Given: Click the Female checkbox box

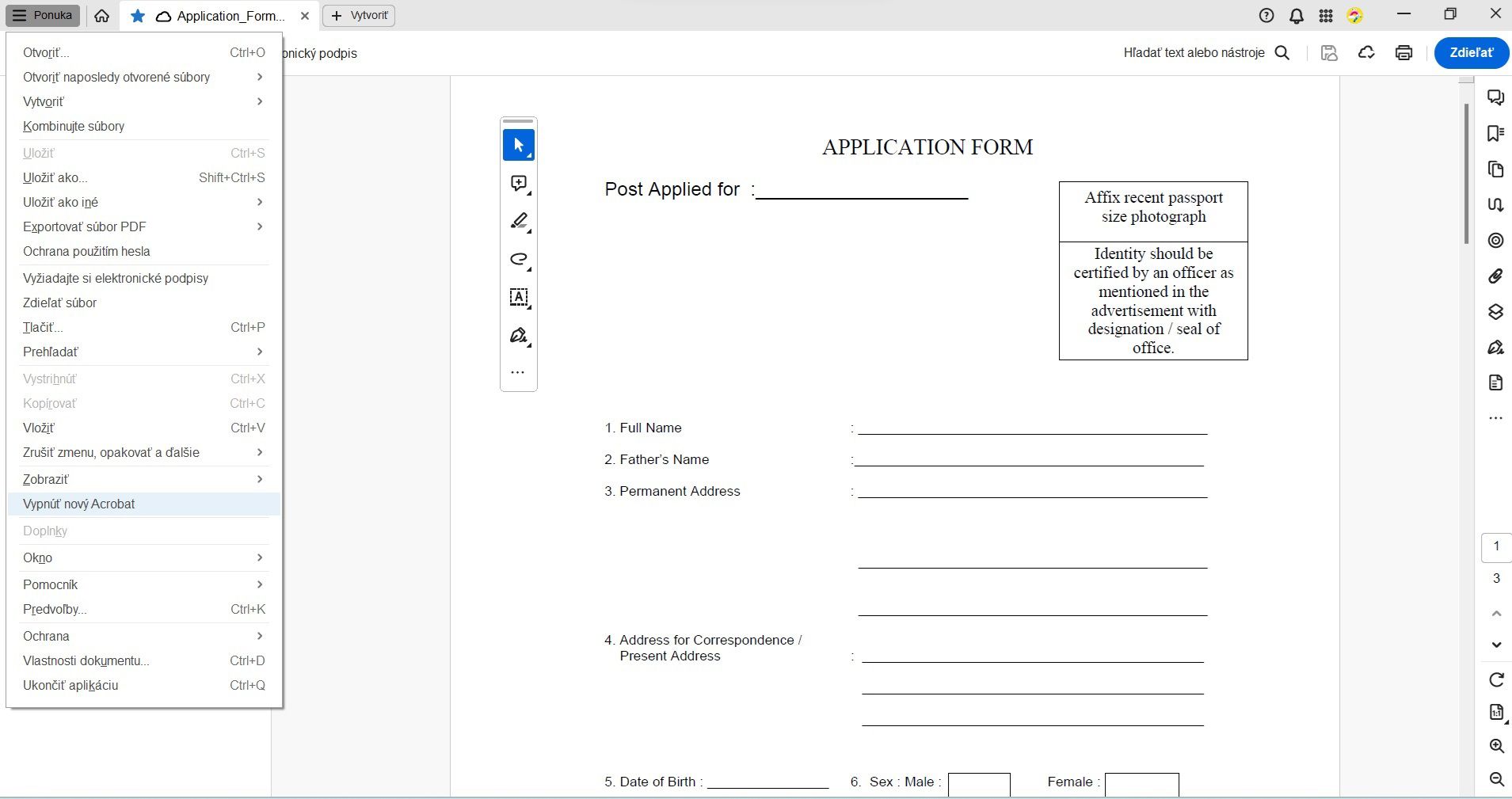Looking at the screenshot, I should tap(1142, 784).
